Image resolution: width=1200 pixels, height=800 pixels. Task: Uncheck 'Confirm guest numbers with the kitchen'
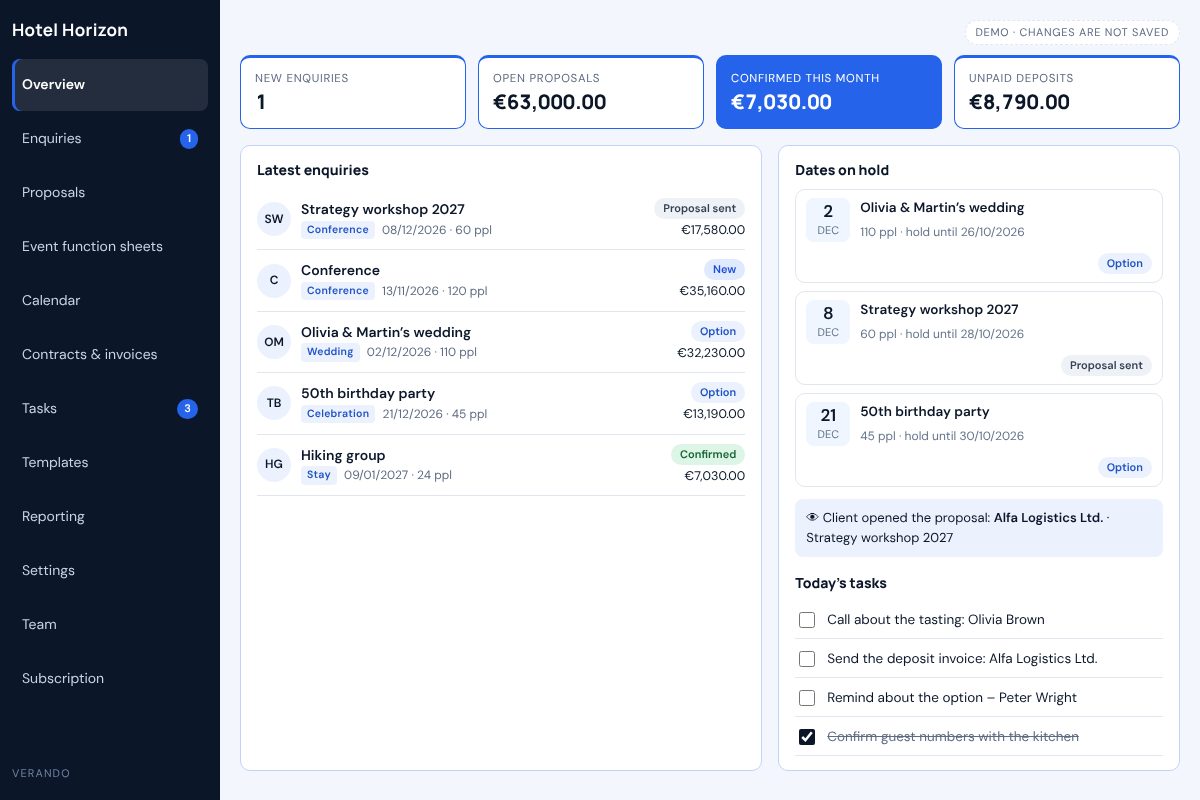[807, 737]
